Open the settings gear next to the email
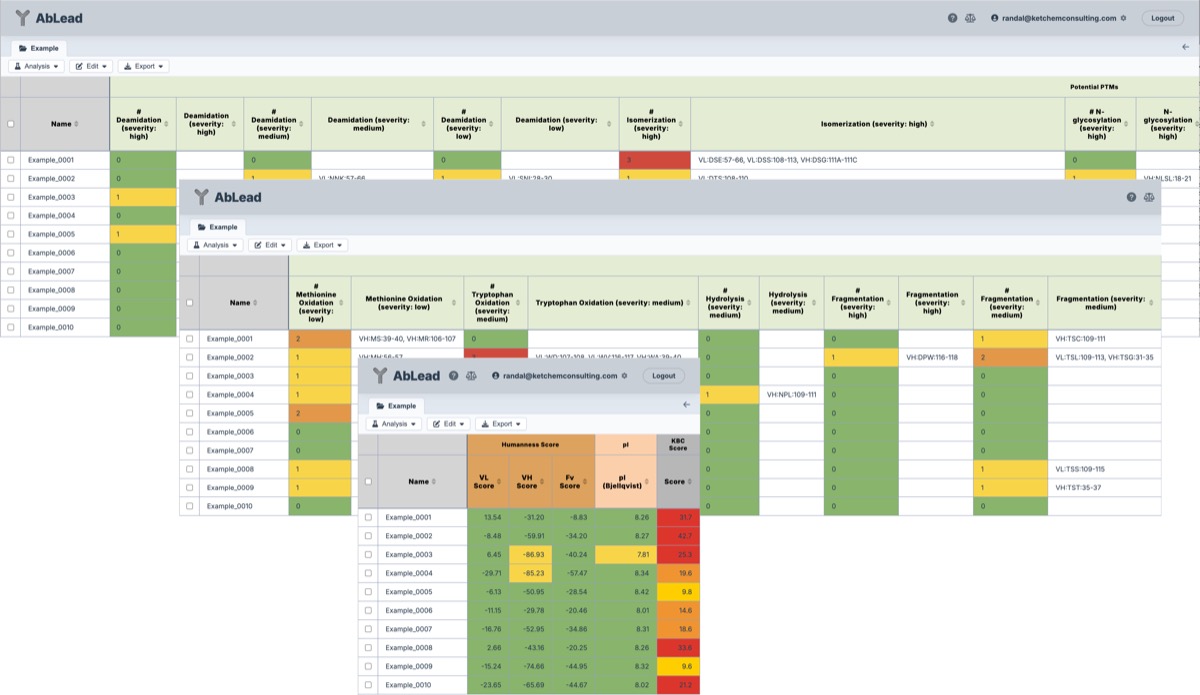This screenshot has width=1200, height=695. 623,376
